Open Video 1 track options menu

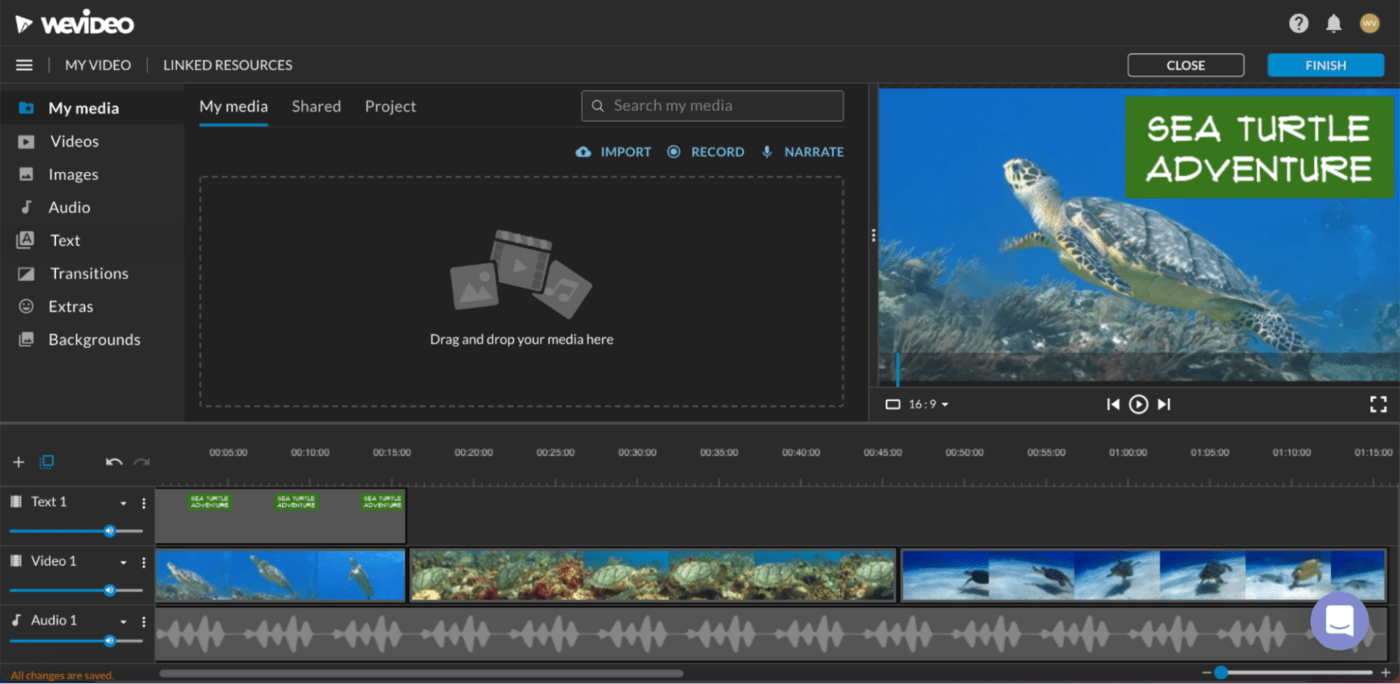[143, 563]
